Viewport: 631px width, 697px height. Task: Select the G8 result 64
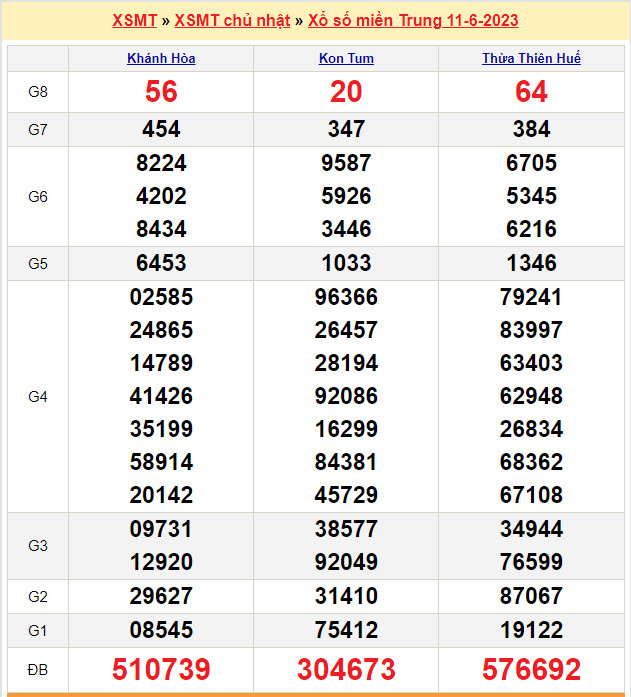[531, 92]
